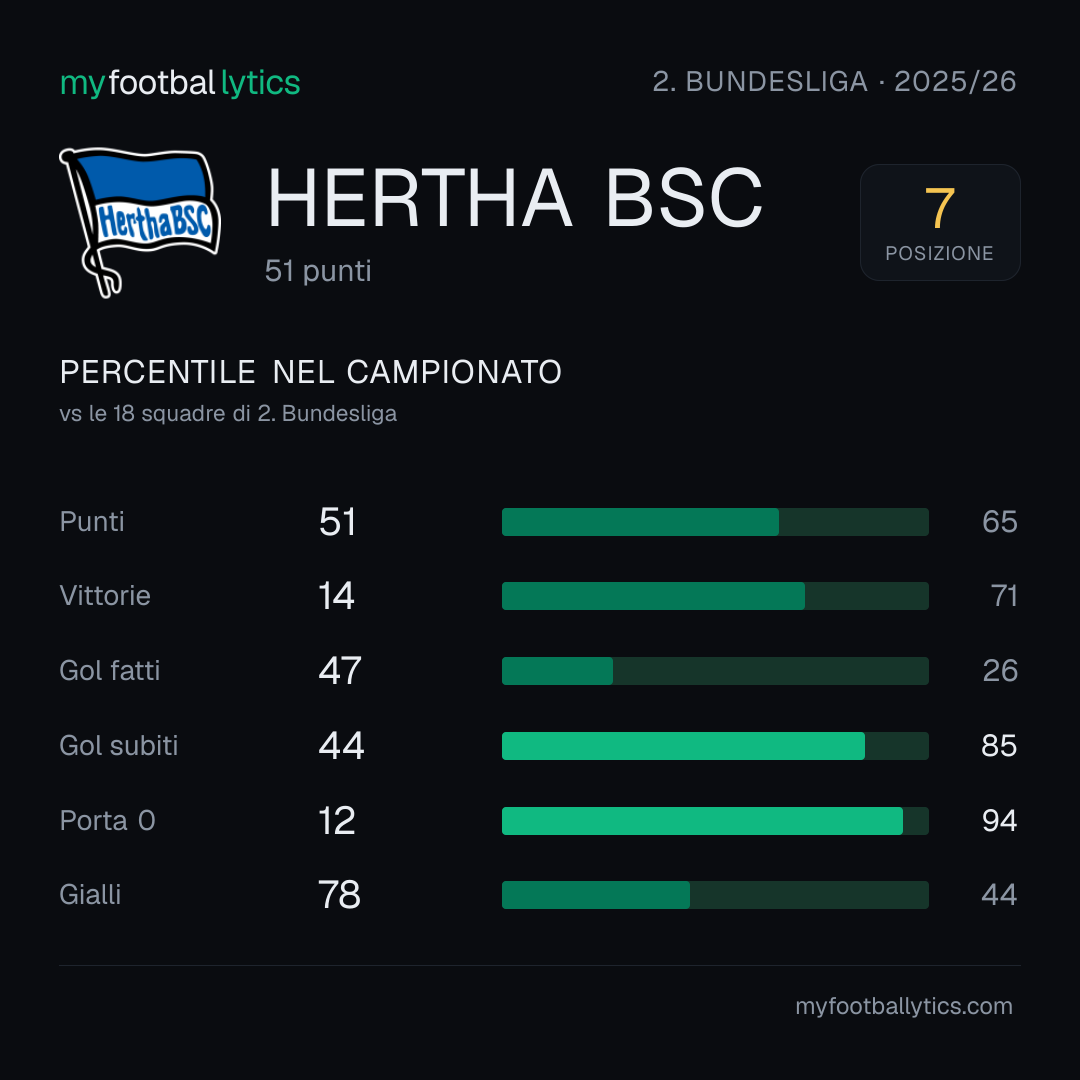Click the 51 punti subtitle
This screenshot has height=1080, width=1080.
318,271
